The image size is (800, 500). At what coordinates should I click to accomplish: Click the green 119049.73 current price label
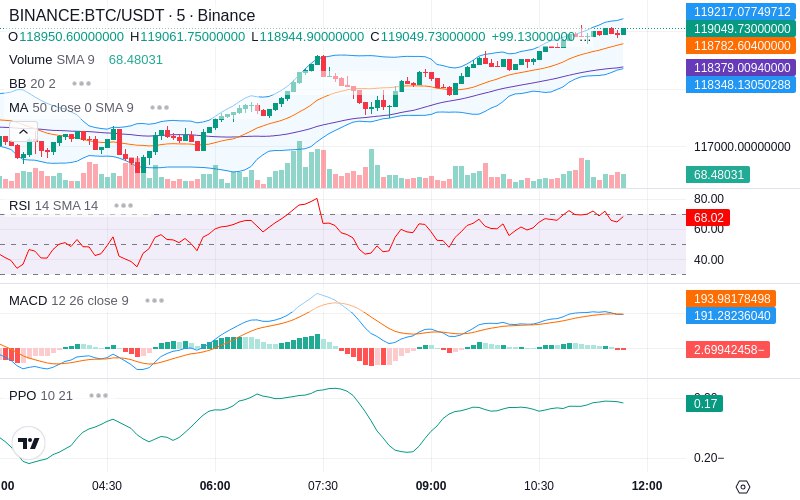pos(741,29)
